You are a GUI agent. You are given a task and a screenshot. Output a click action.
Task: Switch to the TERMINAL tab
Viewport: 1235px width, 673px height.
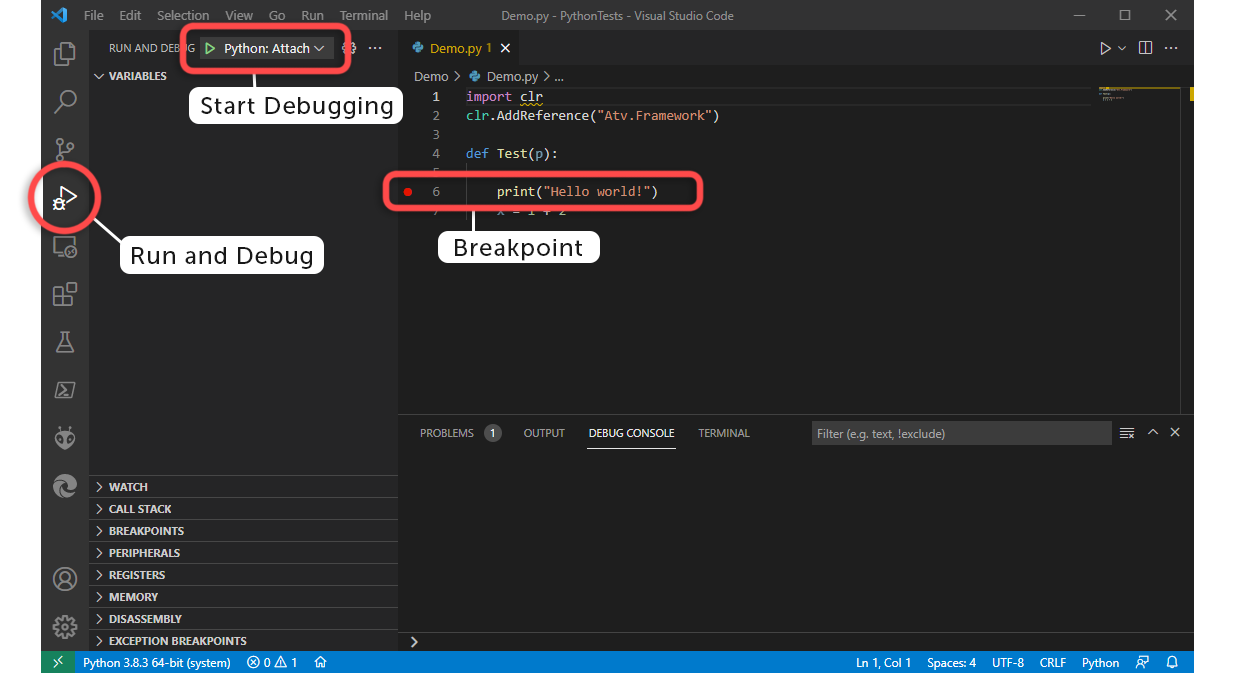(x=724, y=433)
